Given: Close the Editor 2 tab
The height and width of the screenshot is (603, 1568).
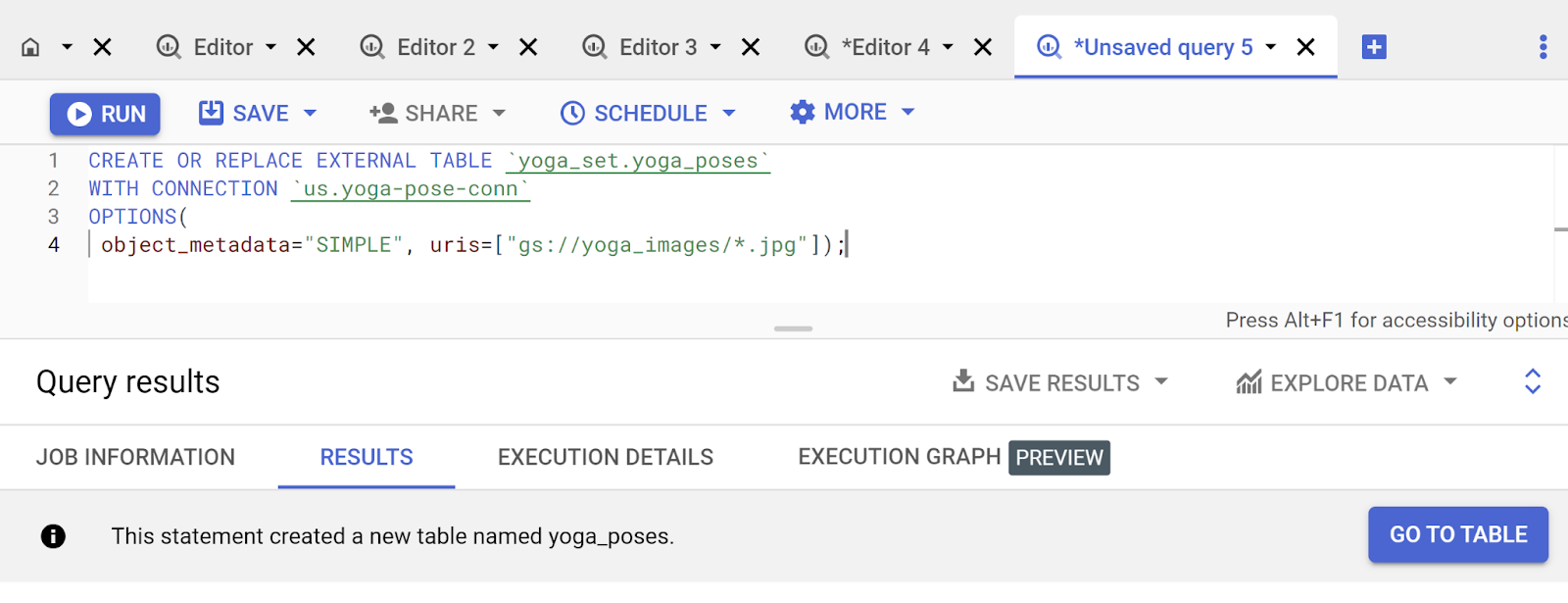Looking at the screenshot, I should coord(528,47).
